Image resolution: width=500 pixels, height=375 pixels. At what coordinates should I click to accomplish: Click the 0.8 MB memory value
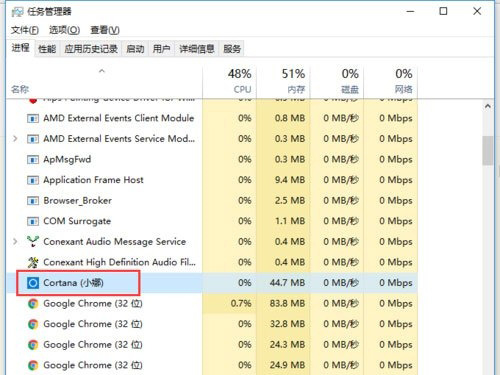click(x=290, y=118)
